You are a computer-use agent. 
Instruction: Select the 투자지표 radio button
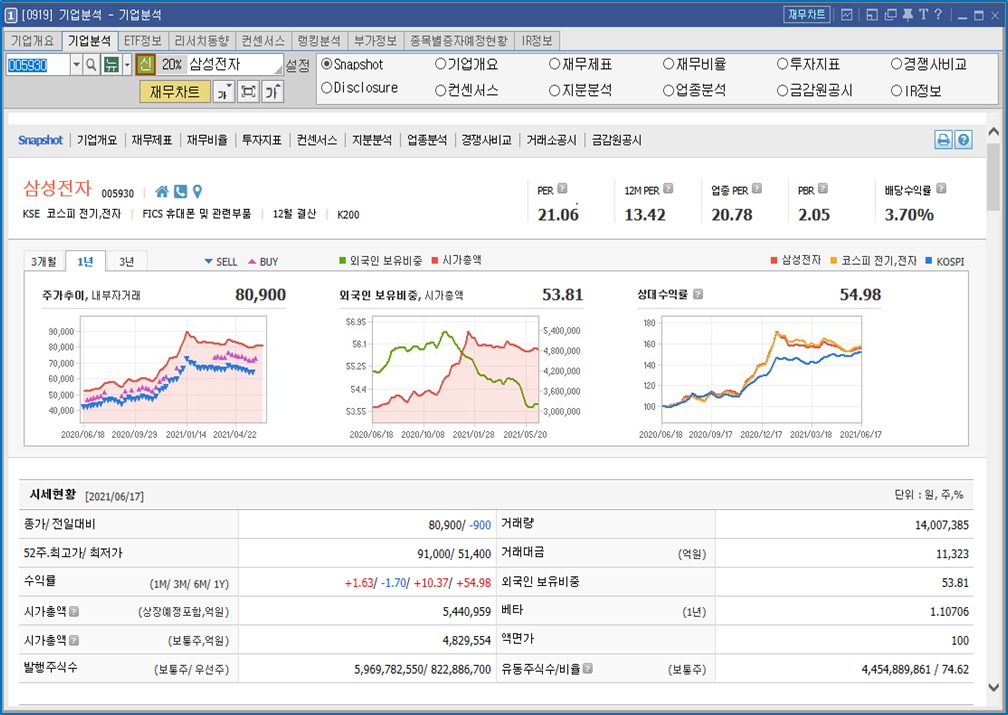(x=782, y=64)
